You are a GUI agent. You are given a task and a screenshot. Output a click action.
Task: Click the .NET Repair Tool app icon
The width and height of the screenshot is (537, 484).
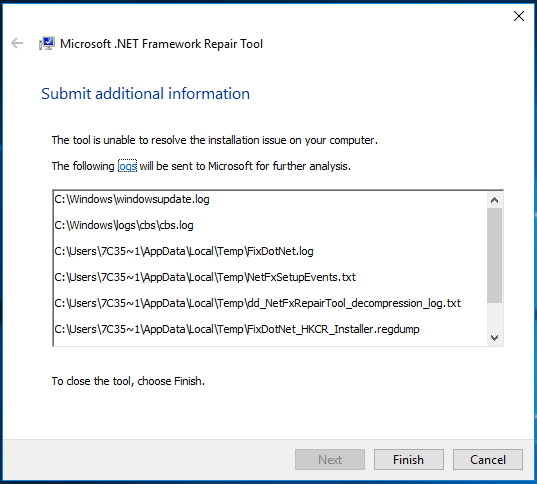click(47, 44)
